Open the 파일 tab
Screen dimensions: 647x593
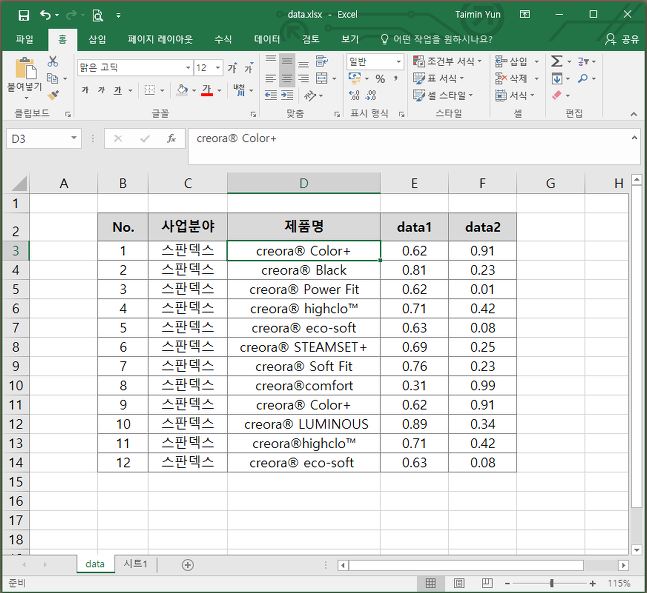(24, 39)
